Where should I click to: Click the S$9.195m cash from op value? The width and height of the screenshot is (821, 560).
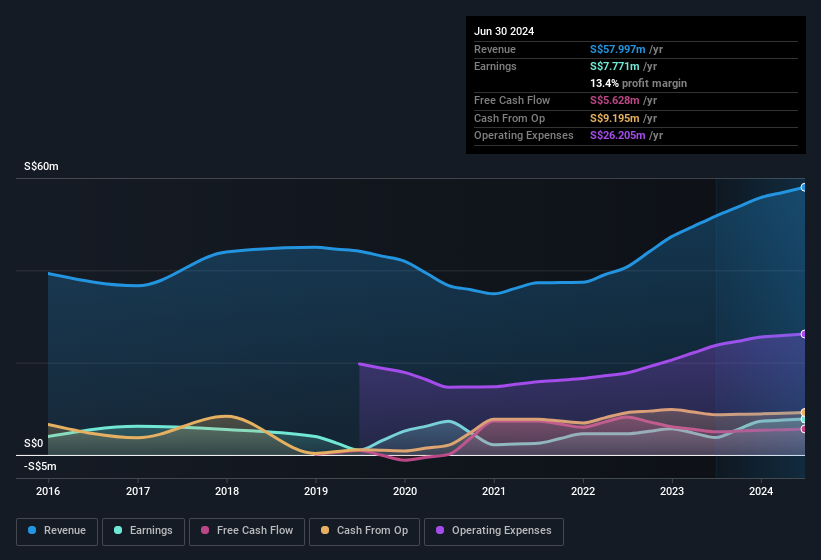point(614,118)
